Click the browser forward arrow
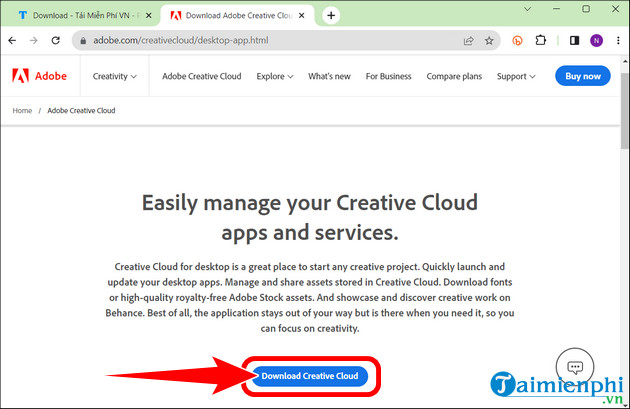 point(34,40)
